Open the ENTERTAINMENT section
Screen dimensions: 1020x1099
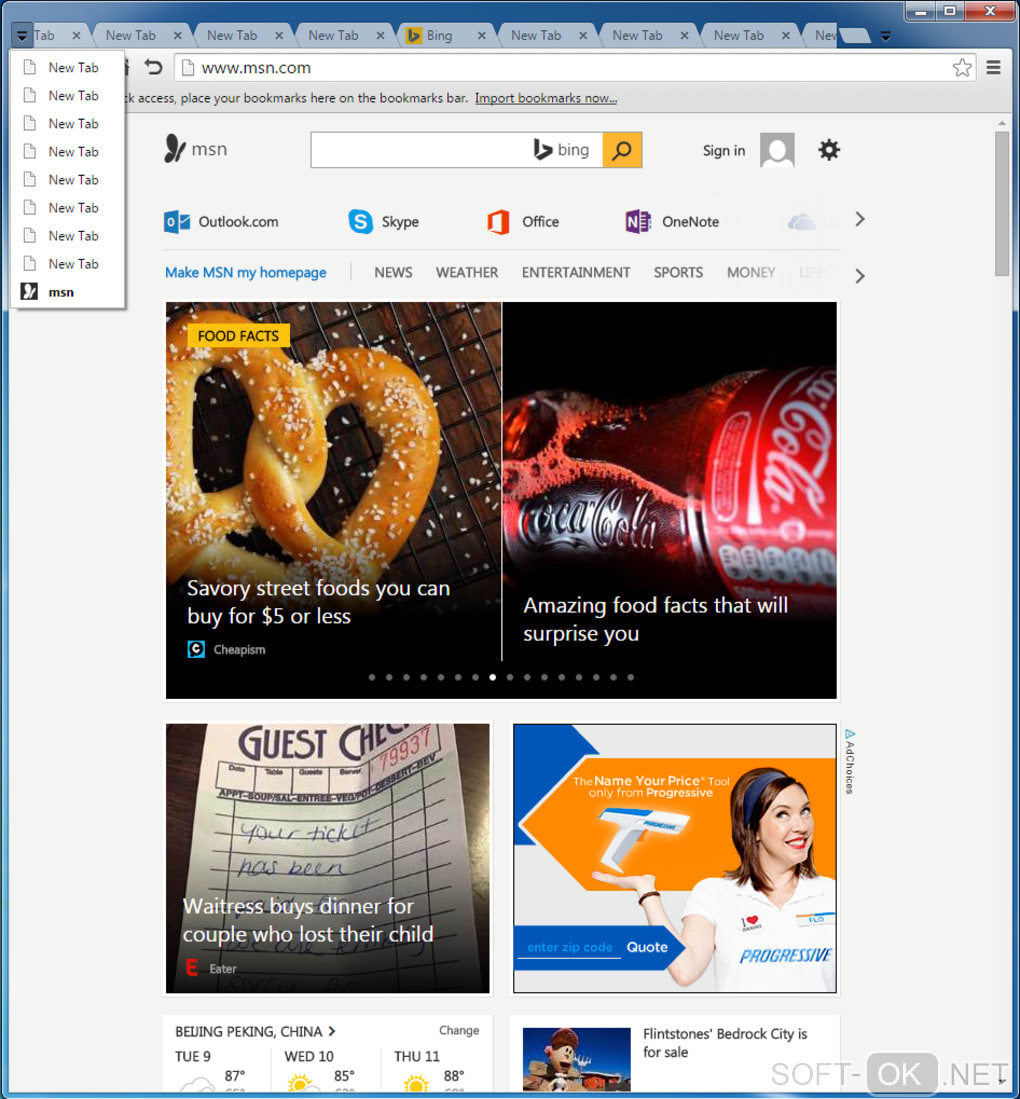[x=576, y=273]
